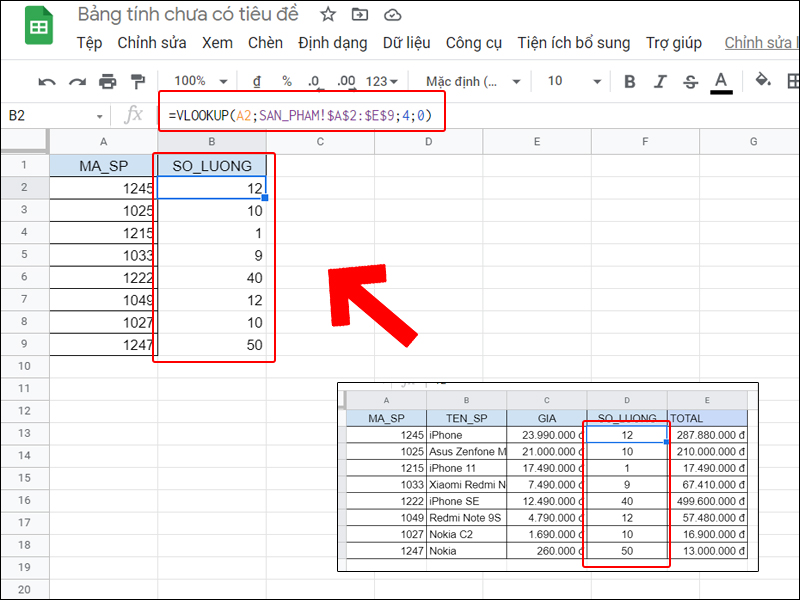This screenshot has height=600, width=800.
Task: Click the Undo arrow icon
Action: [x=47, y=81]
